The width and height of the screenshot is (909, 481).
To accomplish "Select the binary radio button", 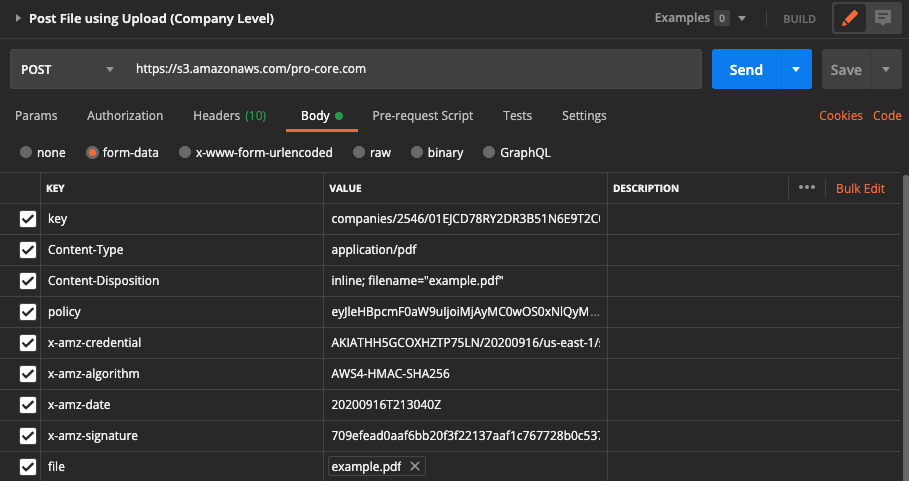I will tap(417, 152).
